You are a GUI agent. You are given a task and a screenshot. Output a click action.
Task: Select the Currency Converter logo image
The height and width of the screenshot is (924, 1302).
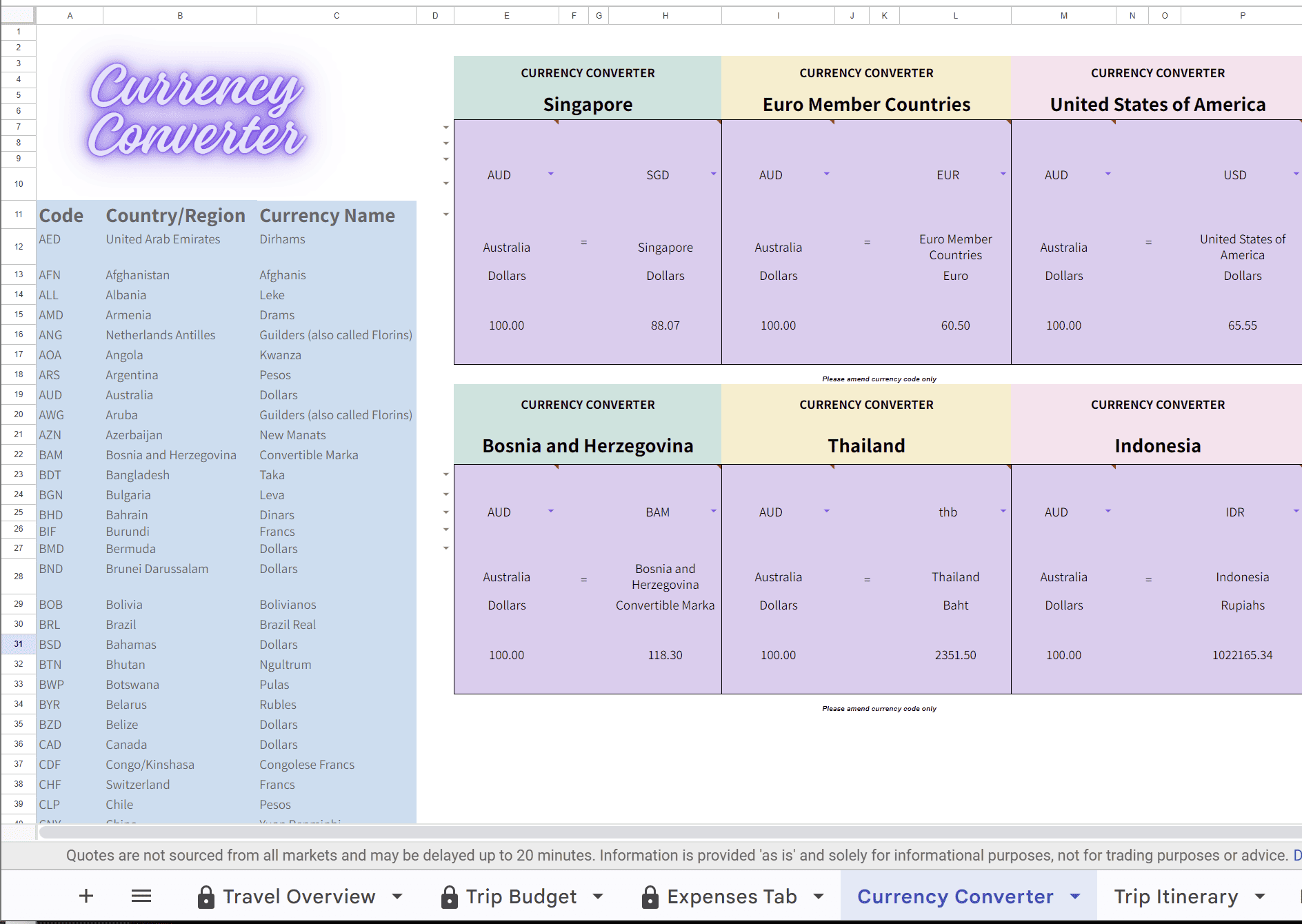pyautogui.click(x=197, y=112)
